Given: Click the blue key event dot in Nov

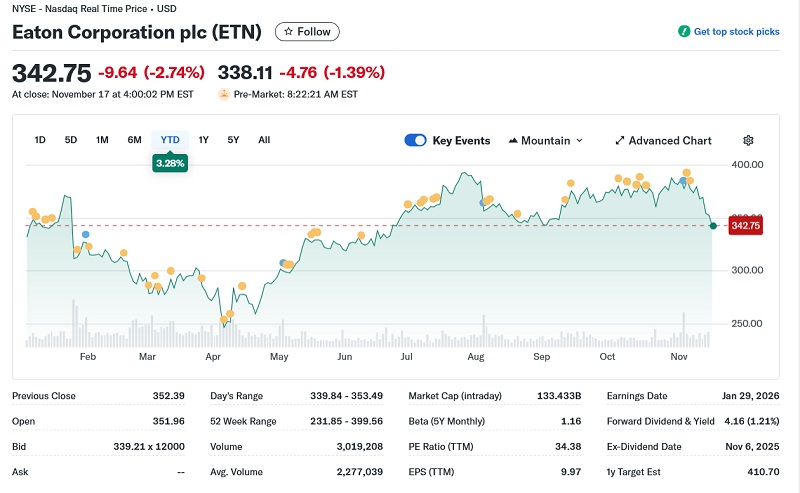Looking at the screenshot, I should [683, 181].
